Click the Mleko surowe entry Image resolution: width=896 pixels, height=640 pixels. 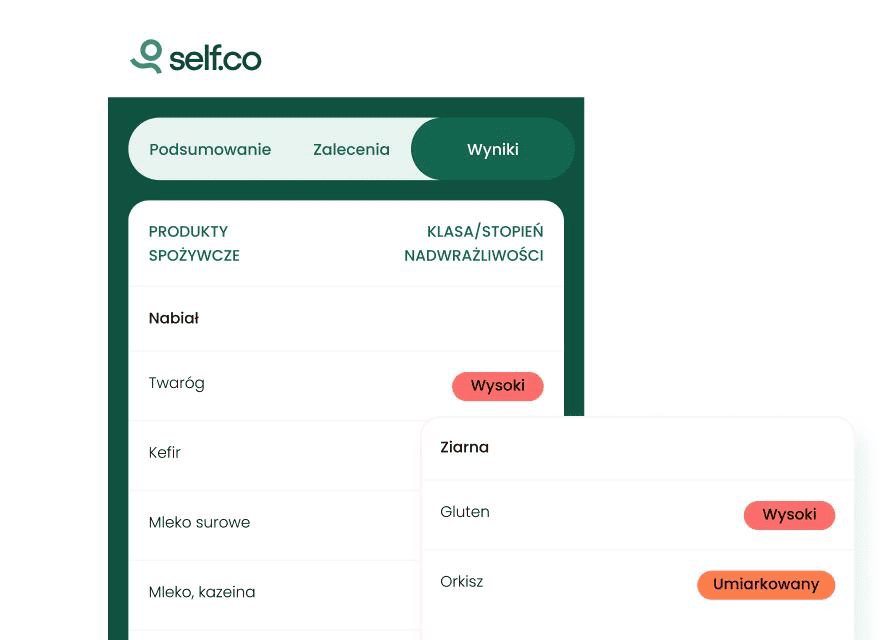(x=199, y=522)
